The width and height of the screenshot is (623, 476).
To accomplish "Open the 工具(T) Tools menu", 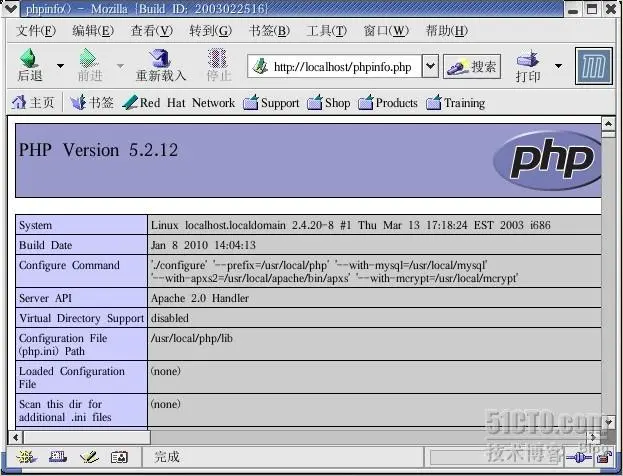I will tap(327, 31).
